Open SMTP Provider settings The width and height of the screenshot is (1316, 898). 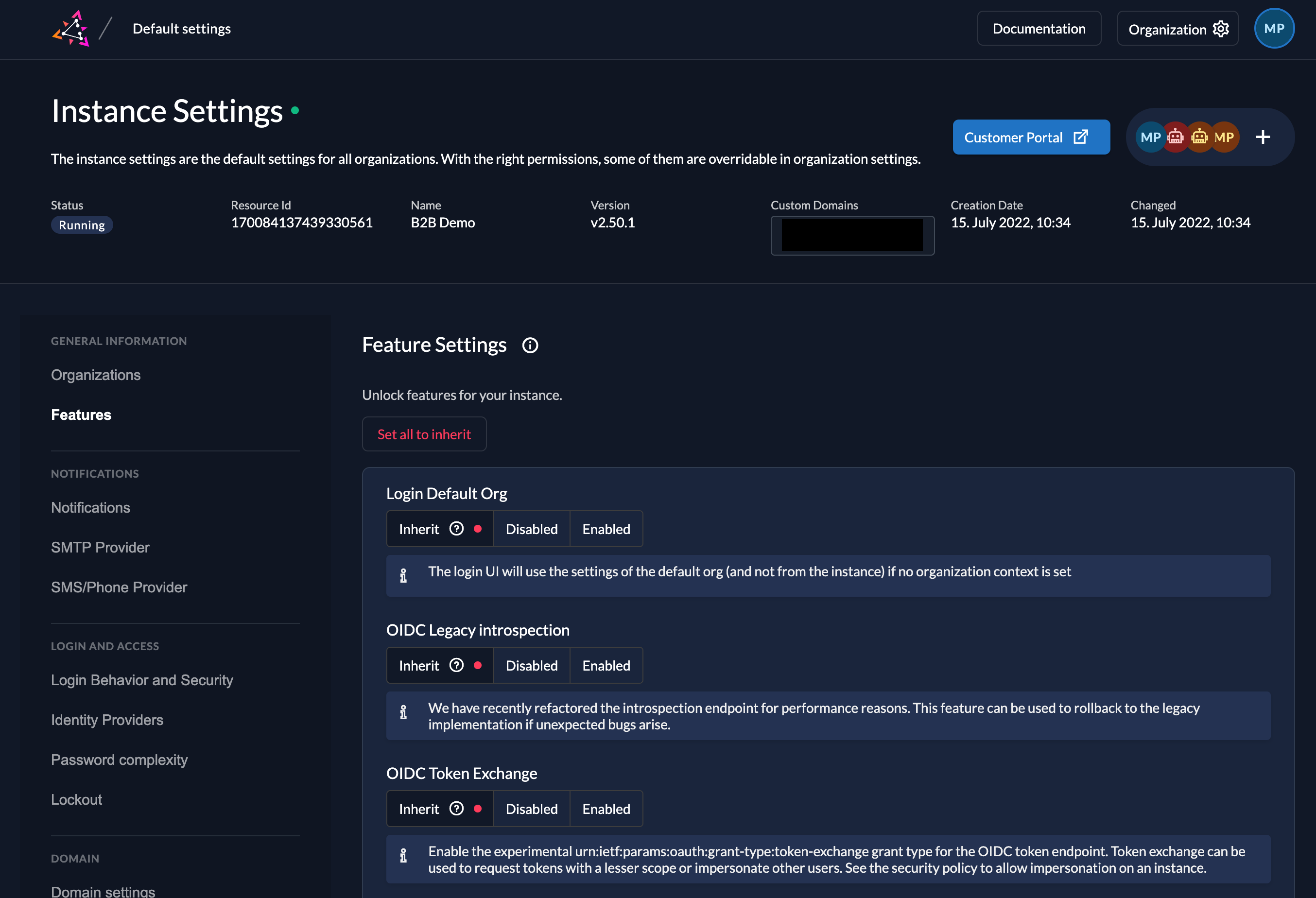100,547
